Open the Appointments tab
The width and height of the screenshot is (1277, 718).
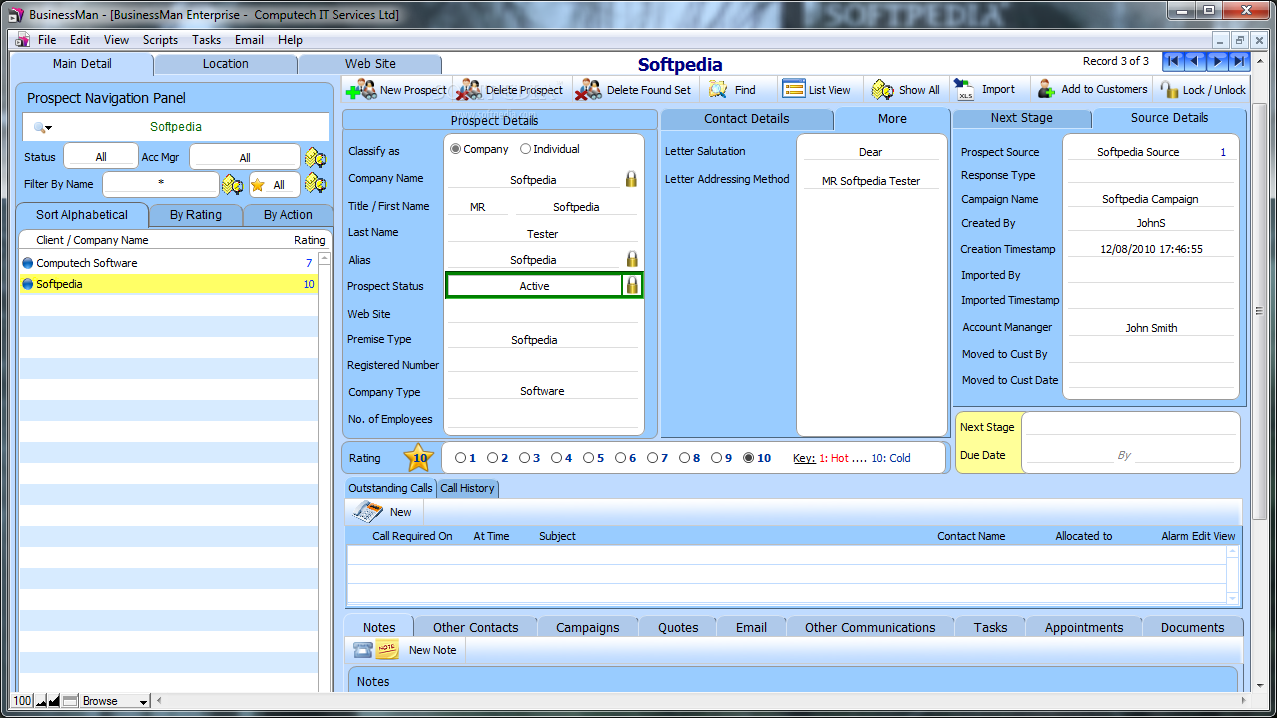1084,627
